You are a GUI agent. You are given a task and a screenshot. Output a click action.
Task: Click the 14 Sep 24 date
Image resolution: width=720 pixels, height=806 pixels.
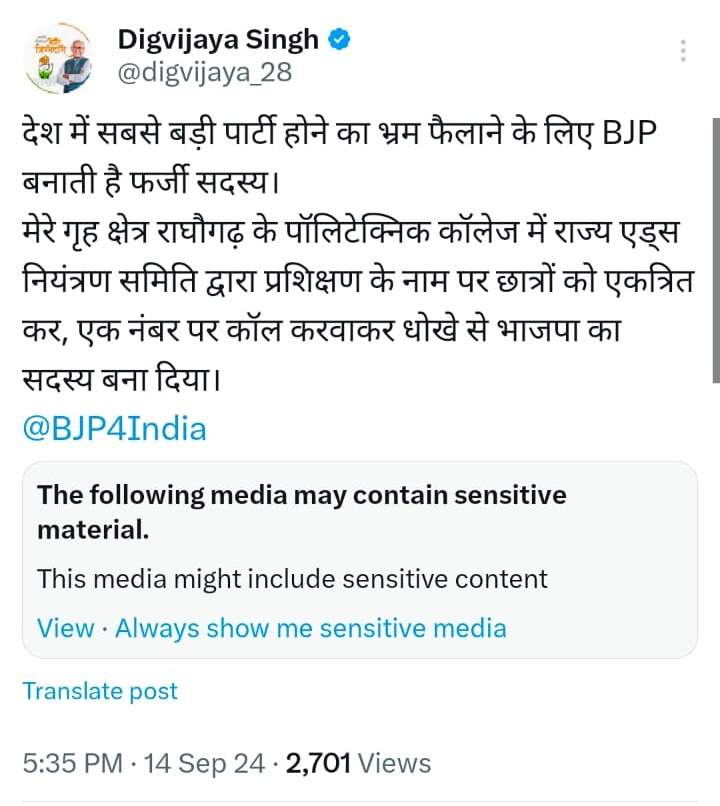(x=202, y=764)
